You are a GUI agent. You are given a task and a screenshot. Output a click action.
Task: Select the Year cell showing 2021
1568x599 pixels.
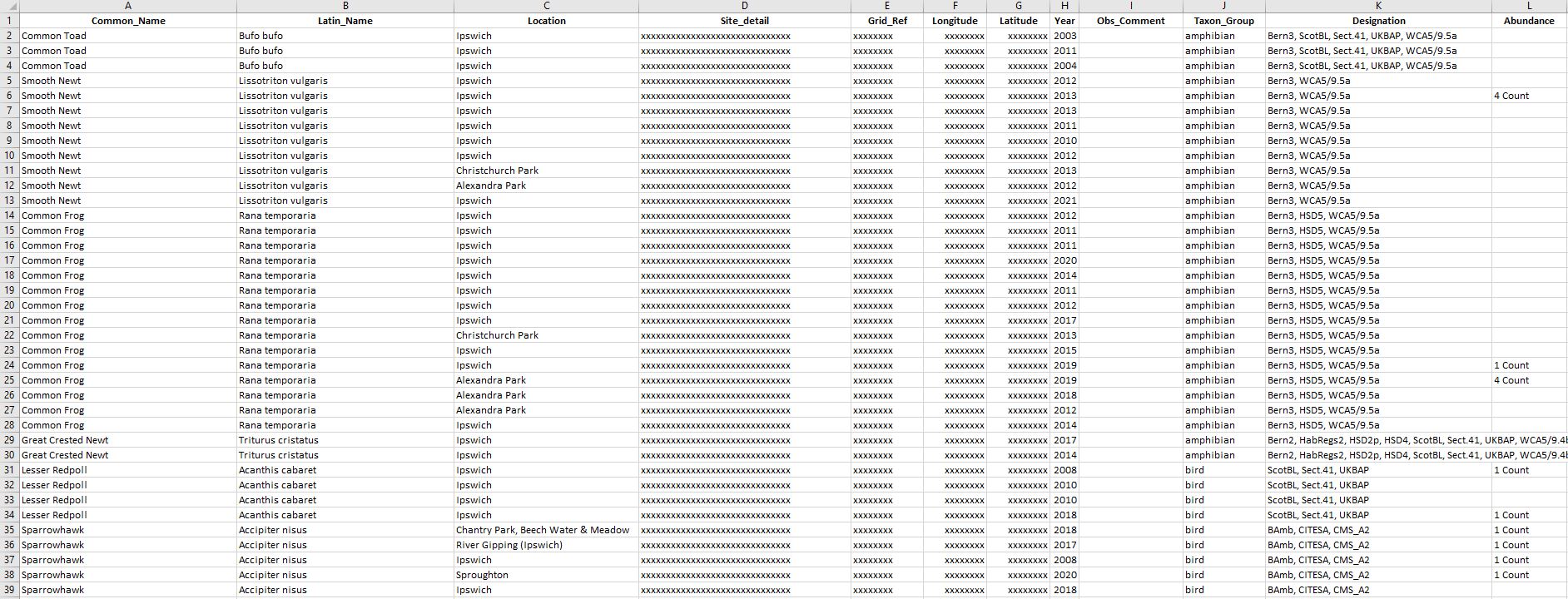click(x=1064, y=200)
